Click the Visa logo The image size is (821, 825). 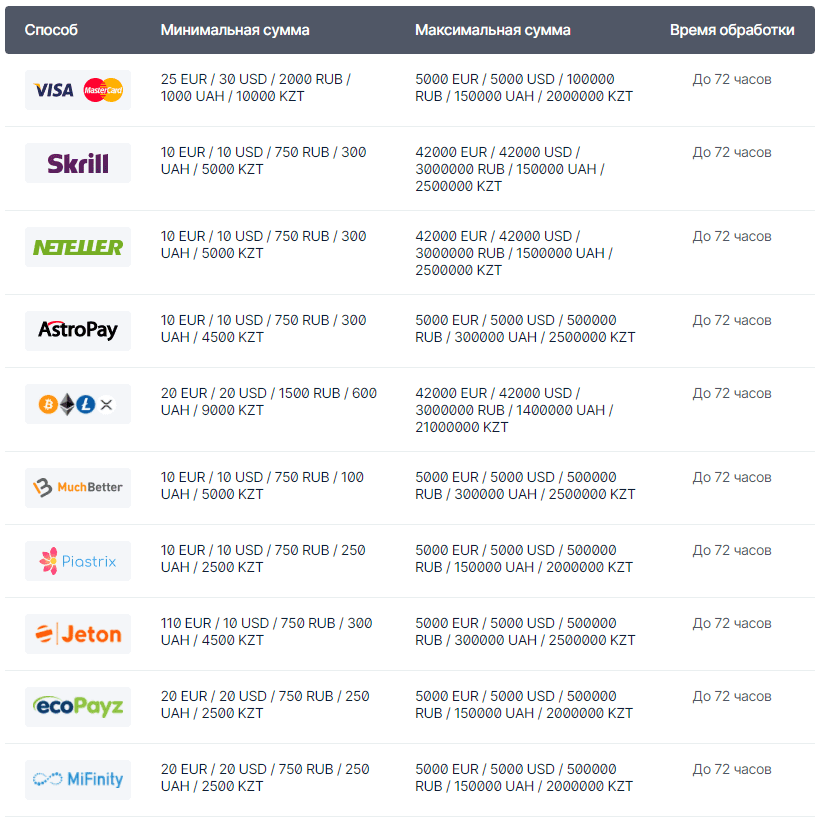coord(54,90)
